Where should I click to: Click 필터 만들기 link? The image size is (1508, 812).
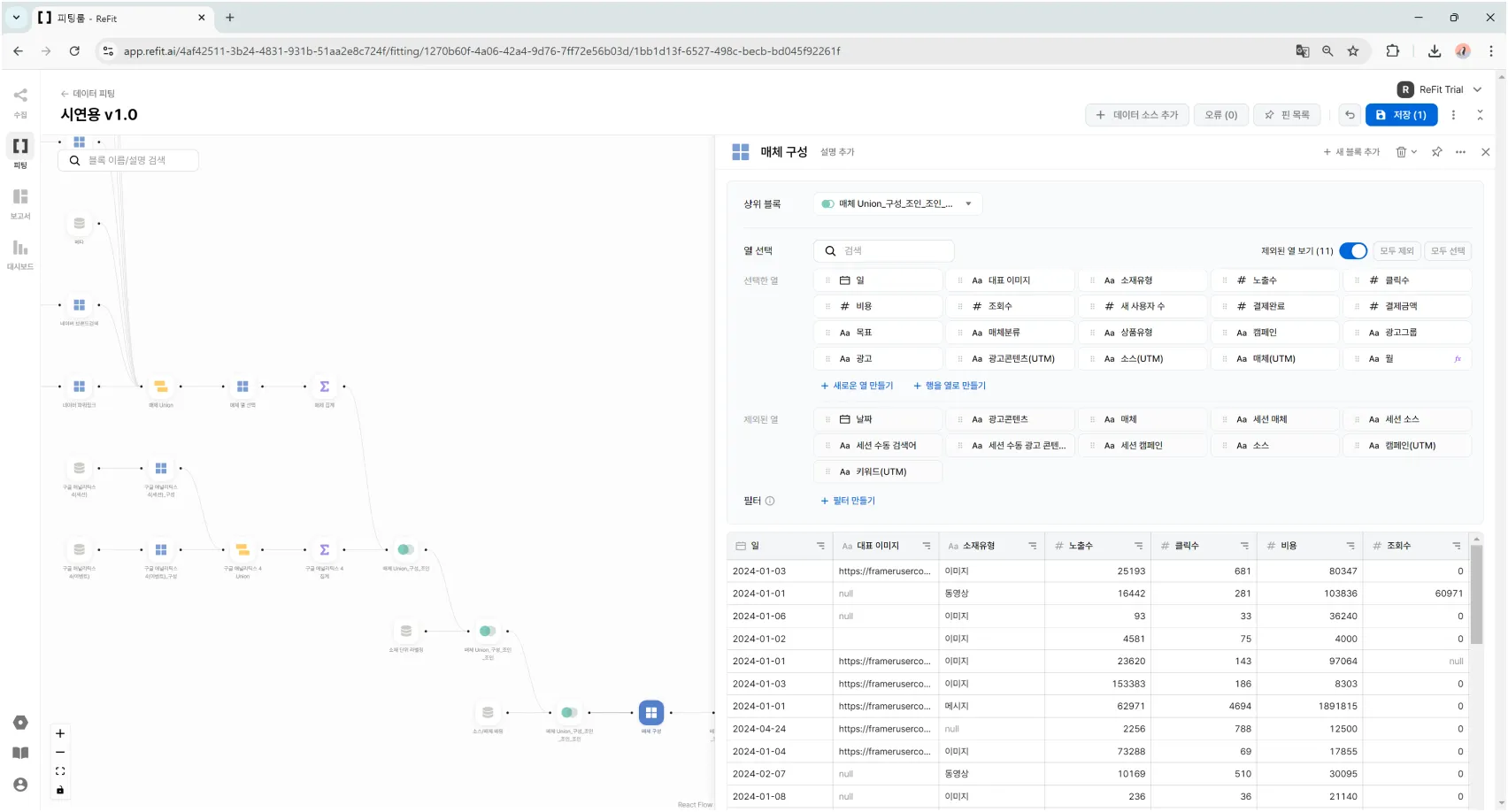pyautogui.click(x=848, y=501)
